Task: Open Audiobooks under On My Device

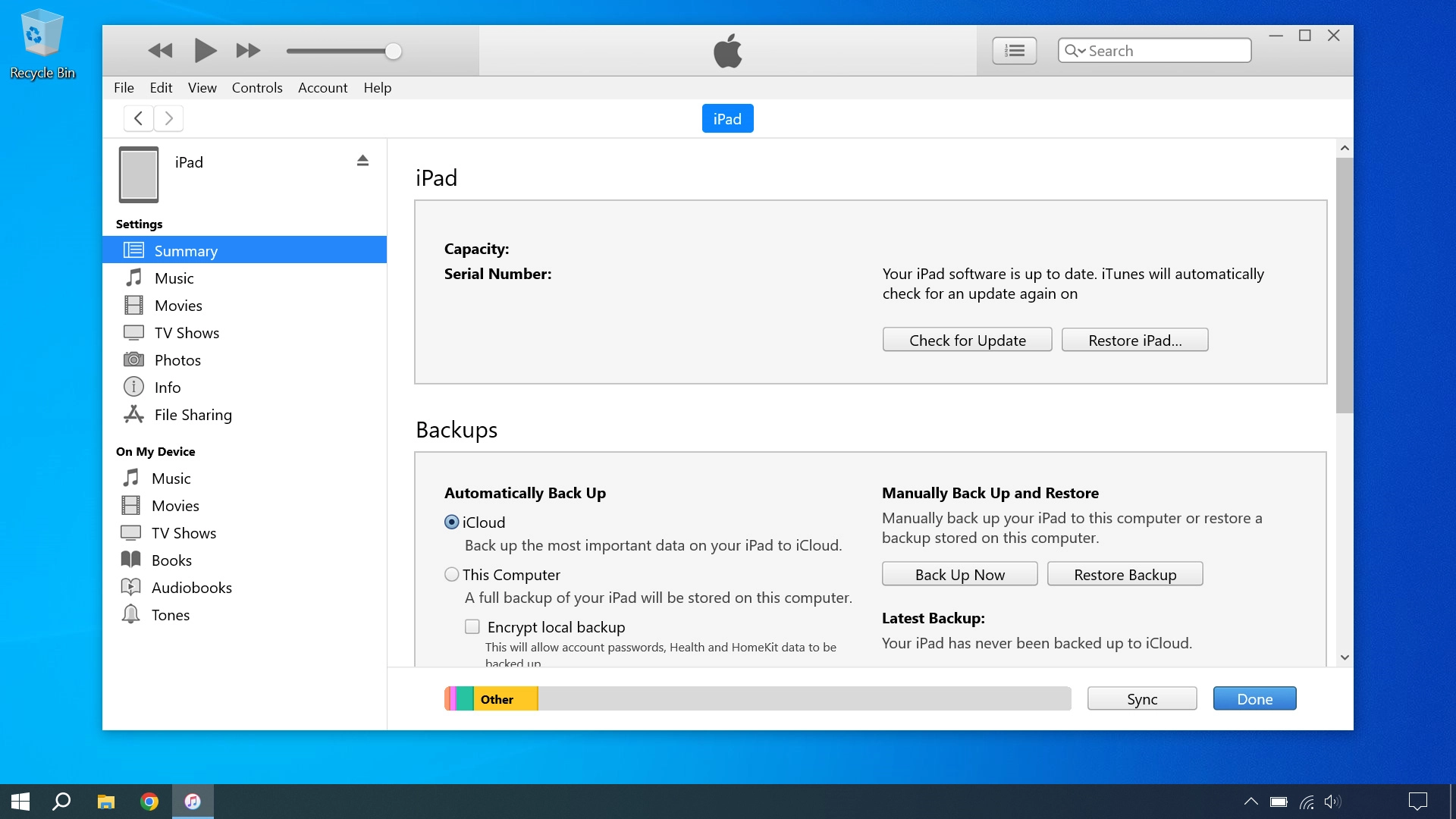Action: pyautogui.click(x=191, y=588)
